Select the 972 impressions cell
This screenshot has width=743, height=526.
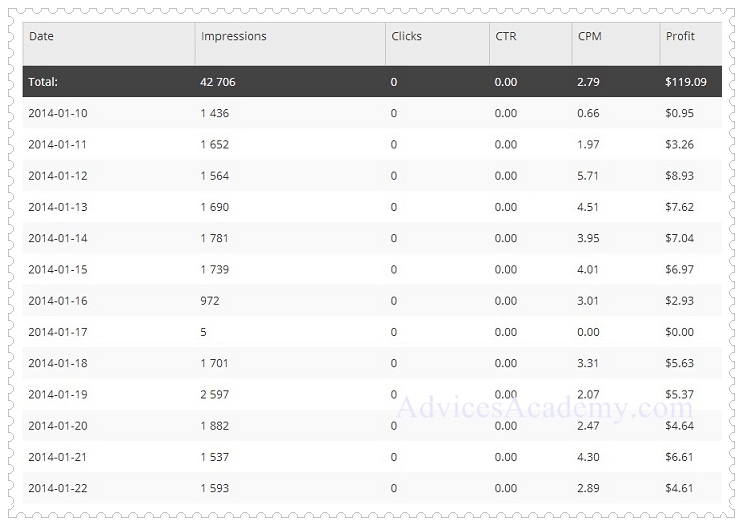coord(210,301)
